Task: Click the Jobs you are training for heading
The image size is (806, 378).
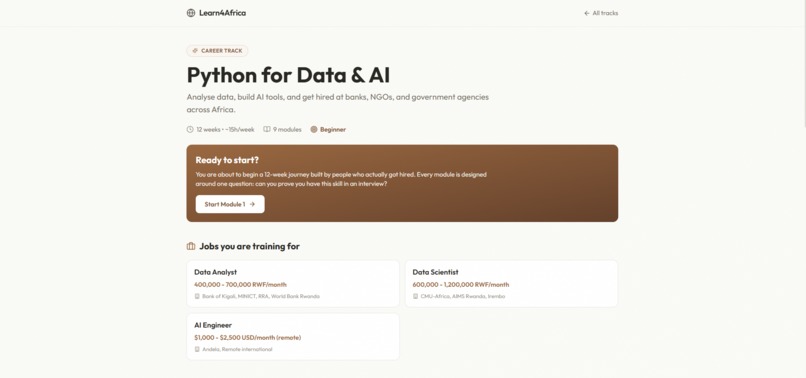Action: click(249, 246)
